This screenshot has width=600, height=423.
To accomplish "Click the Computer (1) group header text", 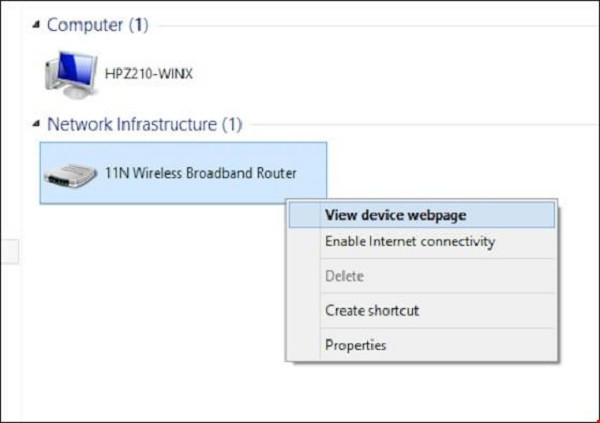I will click(97, 24).
